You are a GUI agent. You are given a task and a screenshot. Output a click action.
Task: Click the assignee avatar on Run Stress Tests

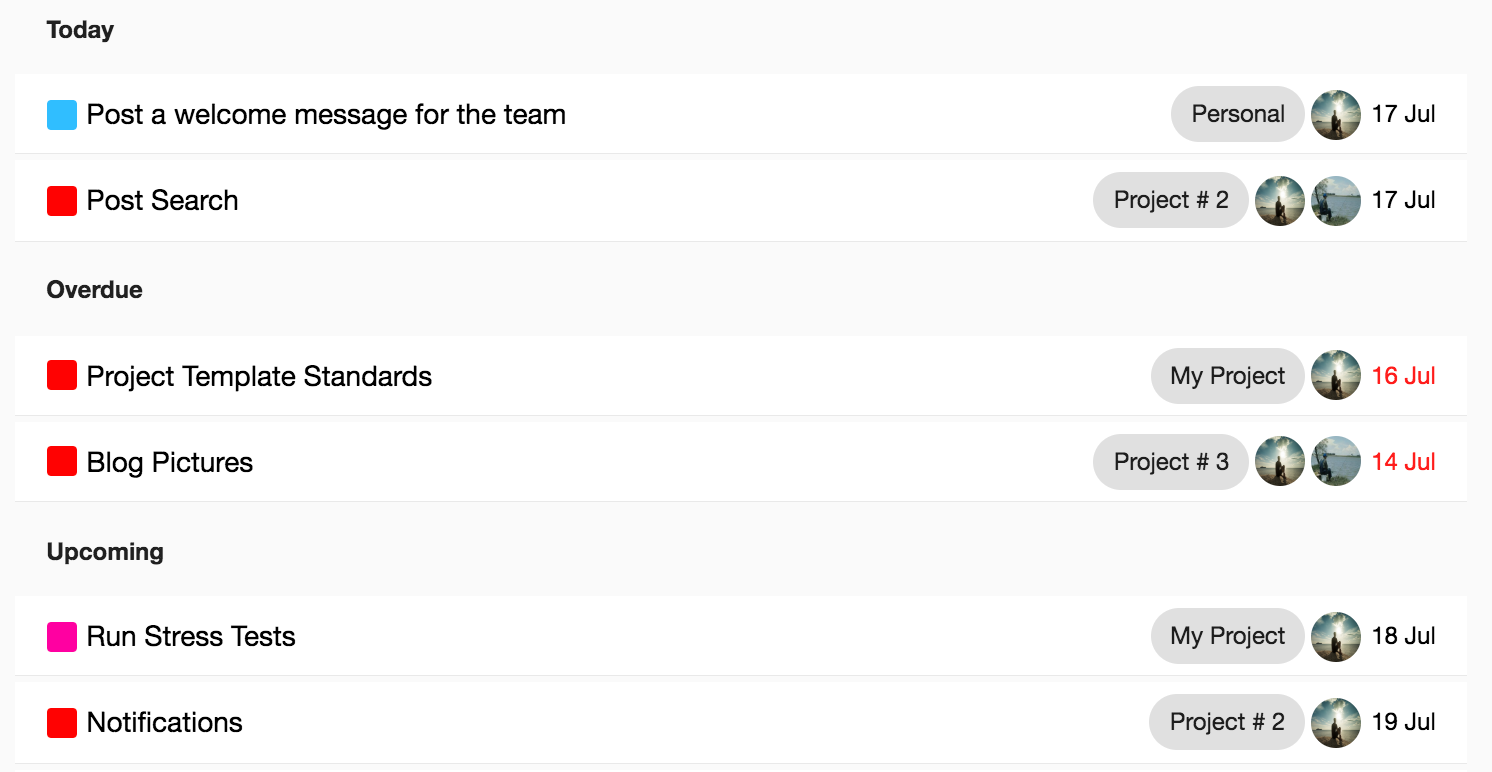coord(1335,637)
